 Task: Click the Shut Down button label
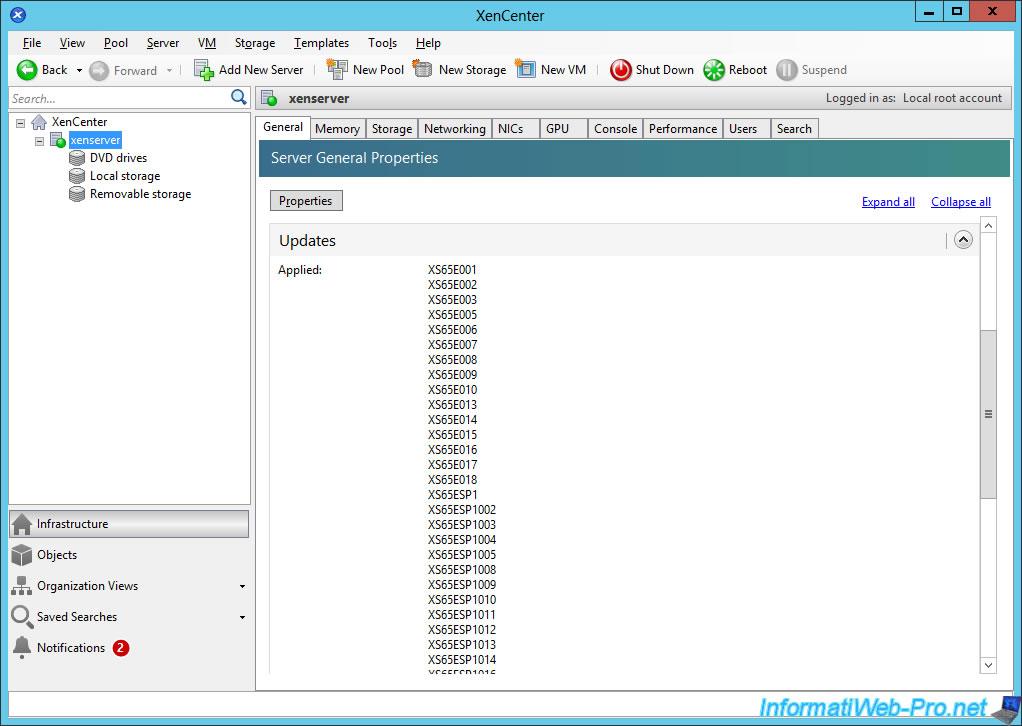coord(665,70)
